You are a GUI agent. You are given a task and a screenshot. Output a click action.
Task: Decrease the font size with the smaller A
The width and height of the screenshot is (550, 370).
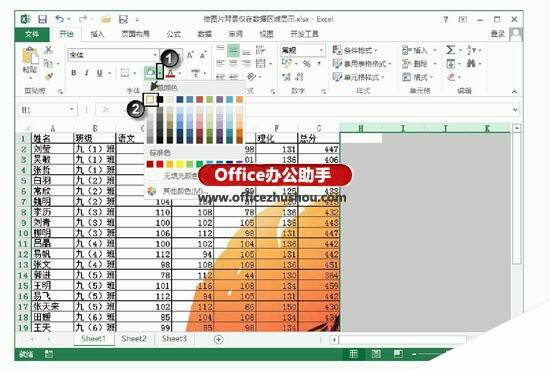pyautogui.click(x=203, y=55)
